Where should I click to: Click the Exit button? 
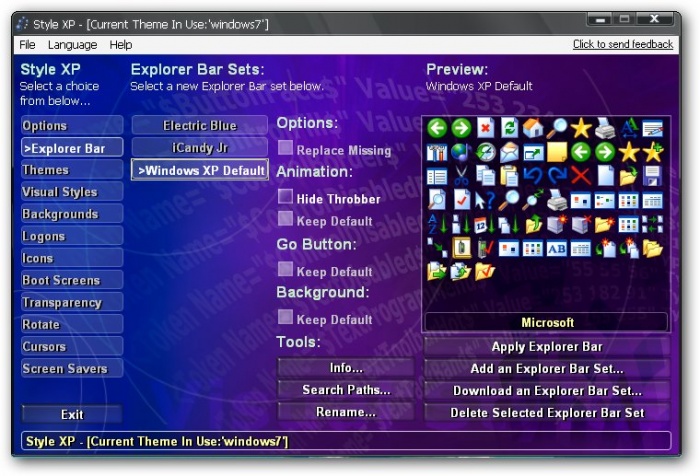click(72, 414)
